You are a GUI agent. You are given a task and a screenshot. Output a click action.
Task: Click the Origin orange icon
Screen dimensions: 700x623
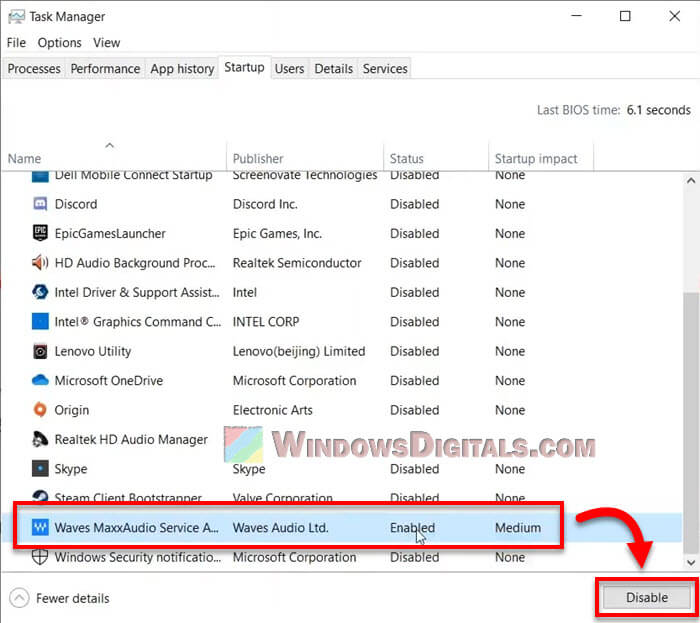pyautogui.click(x=40, y=410)
